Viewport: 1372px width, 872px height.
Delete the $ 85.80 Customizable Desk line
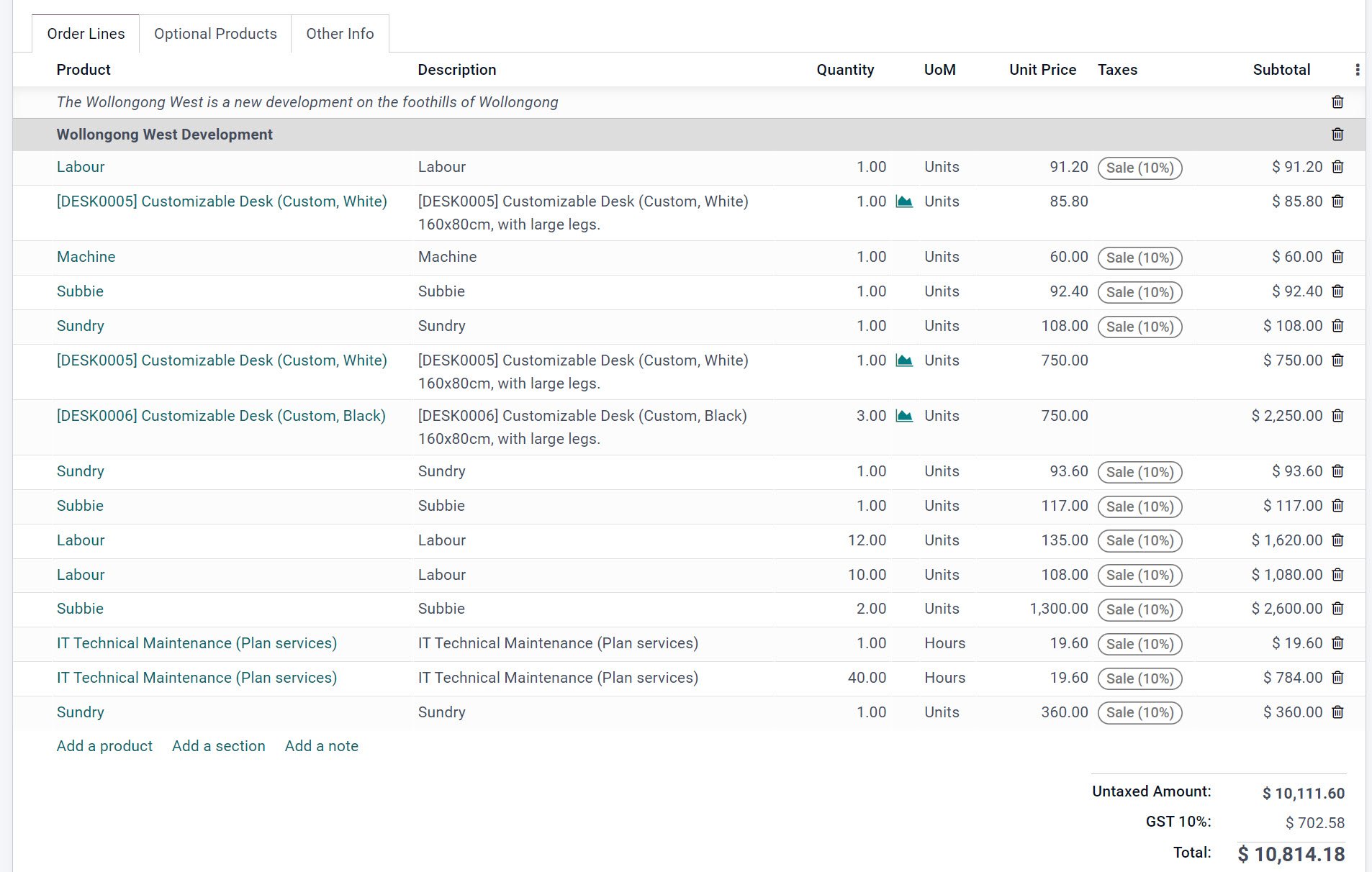point(1337,201)
